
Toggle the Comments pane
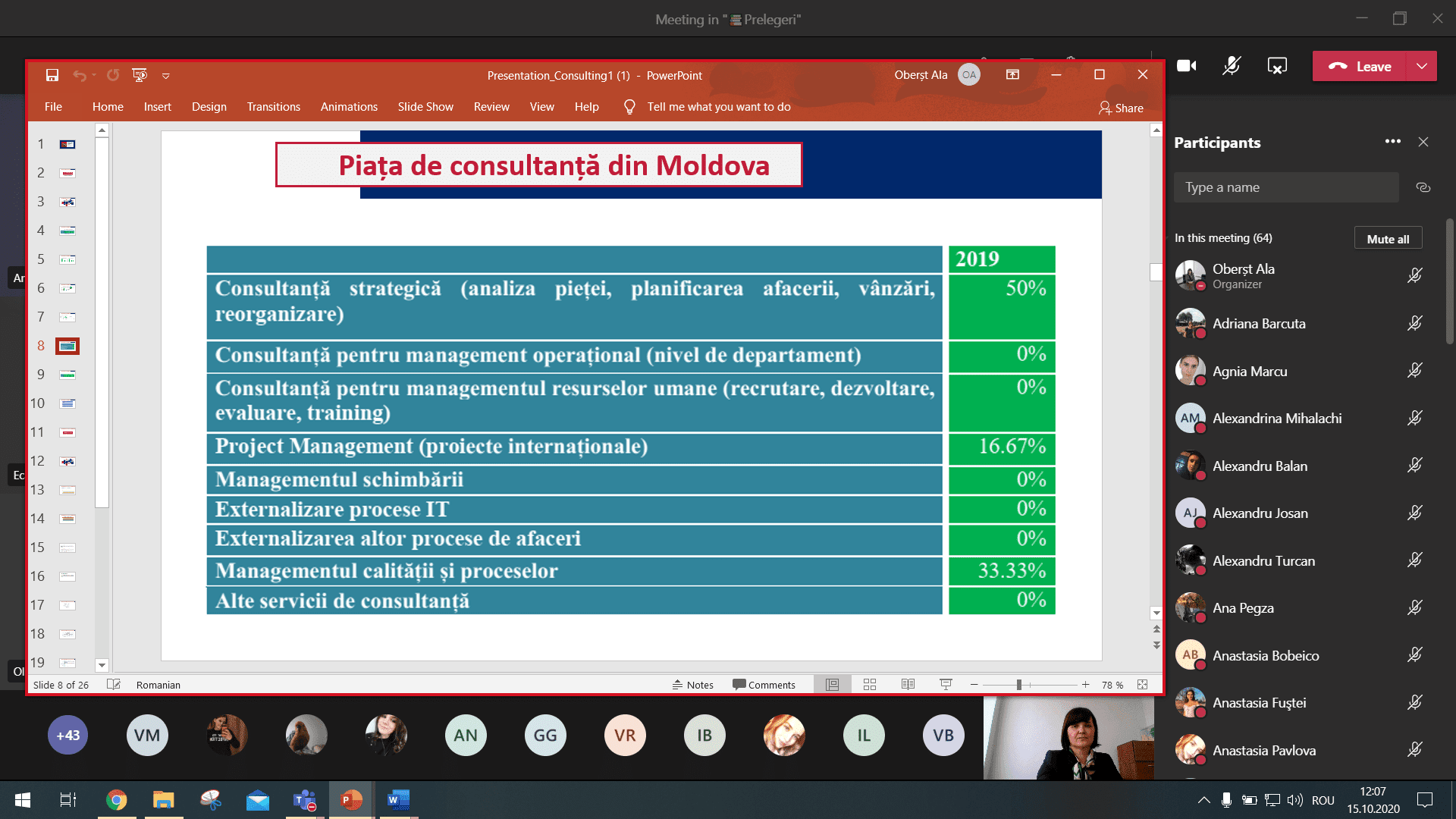[x=764, y=685]
